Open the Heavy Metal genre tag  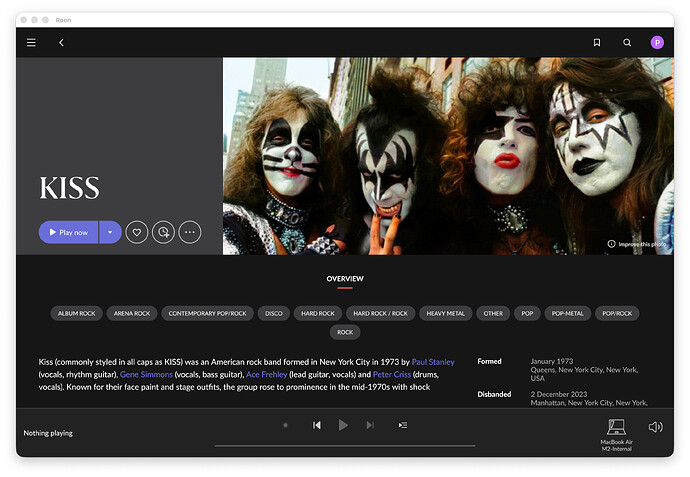point(445,313)
